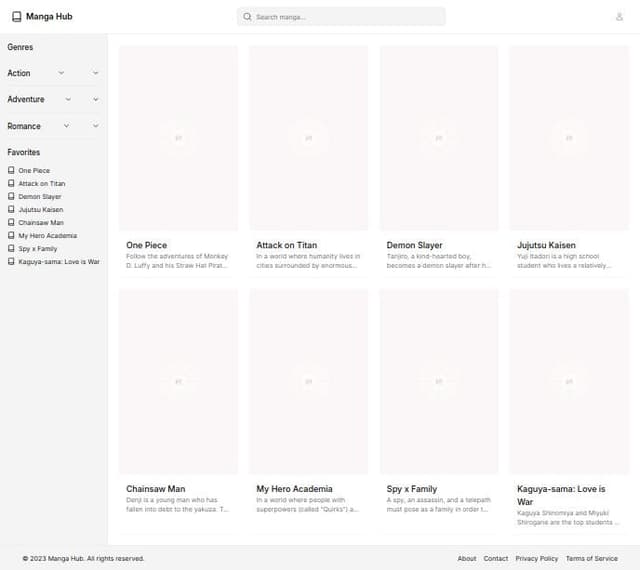Click the search magnifier icon

[247, 17]
